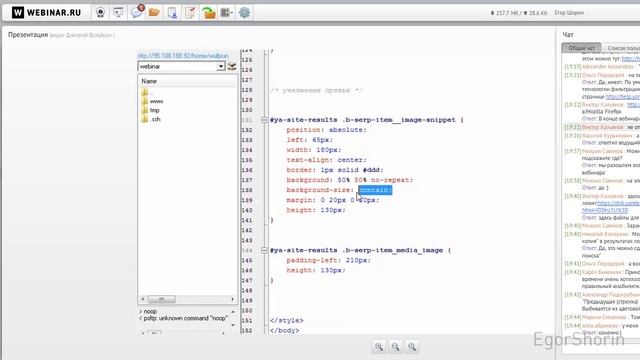Open the orange folder files icon
This screenshot has width=640, height=360.
coord(154,13)
